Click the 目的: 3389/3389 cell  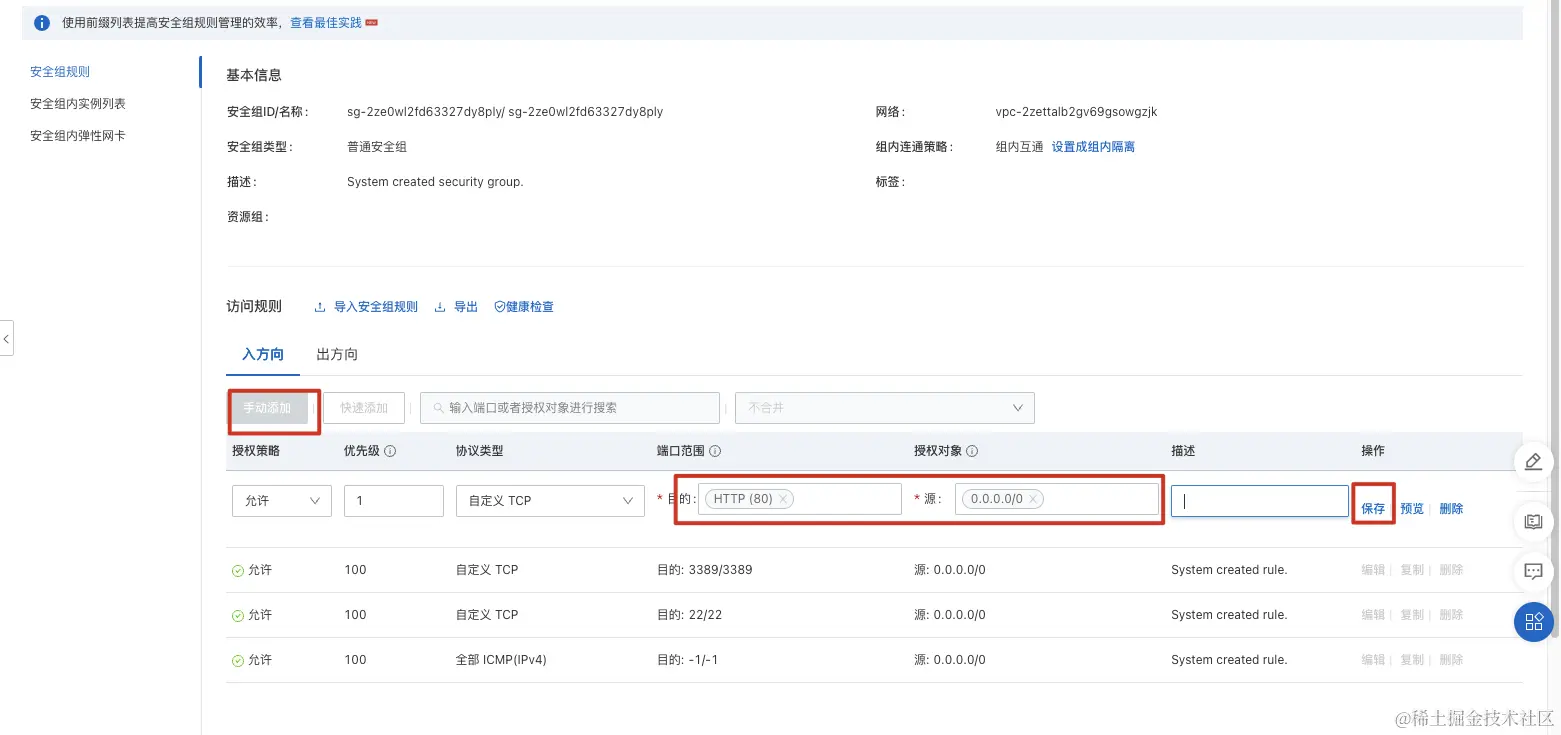(x=705, y=570)
